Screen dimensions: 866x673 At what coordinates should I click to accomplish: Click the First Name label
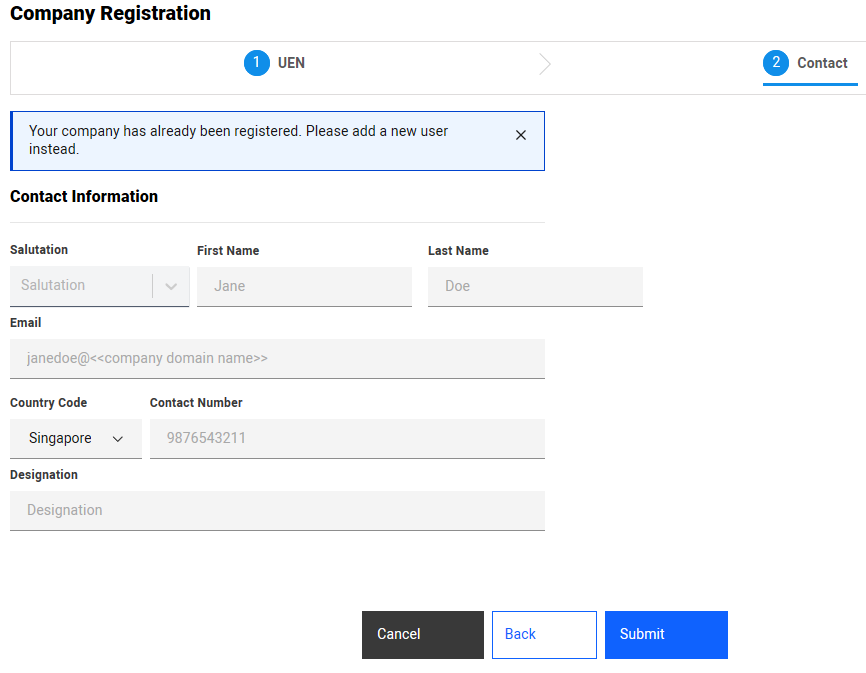(x=228, y=251)
